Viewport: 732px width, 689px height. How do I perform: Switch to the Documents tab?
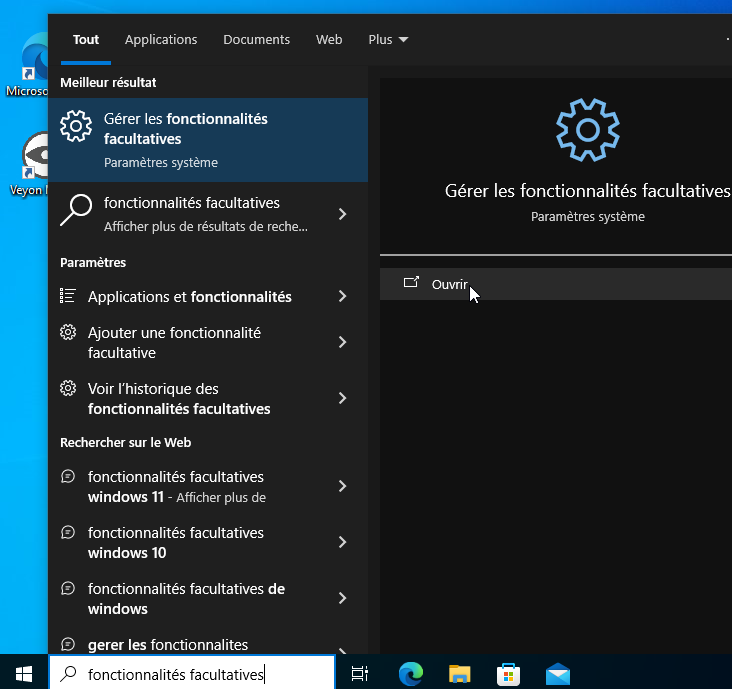256,40
